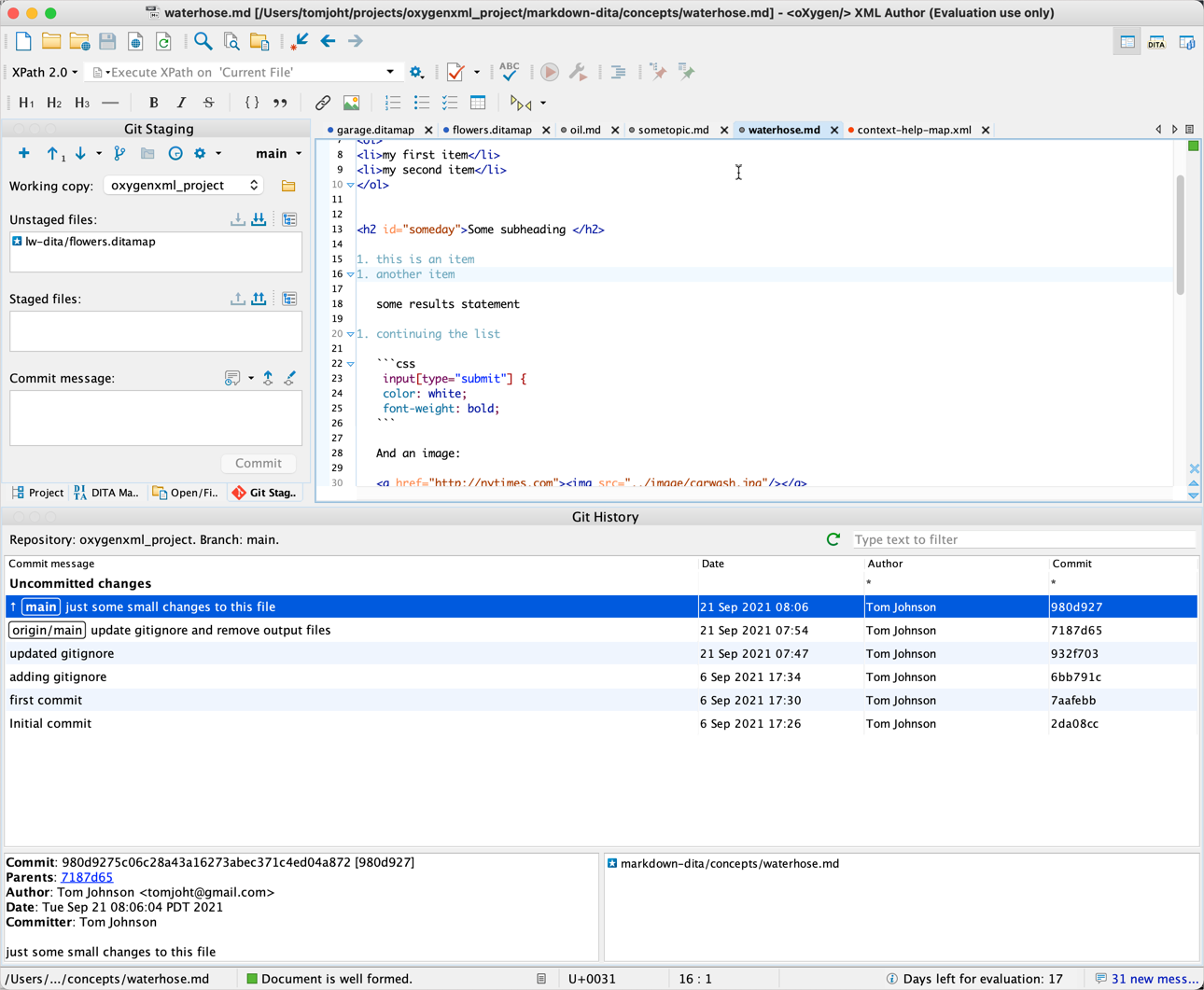Image resolution: width=1204 pixels, height=990 pixels.
Task: Insert a task checklist
Action: (450, 103)
